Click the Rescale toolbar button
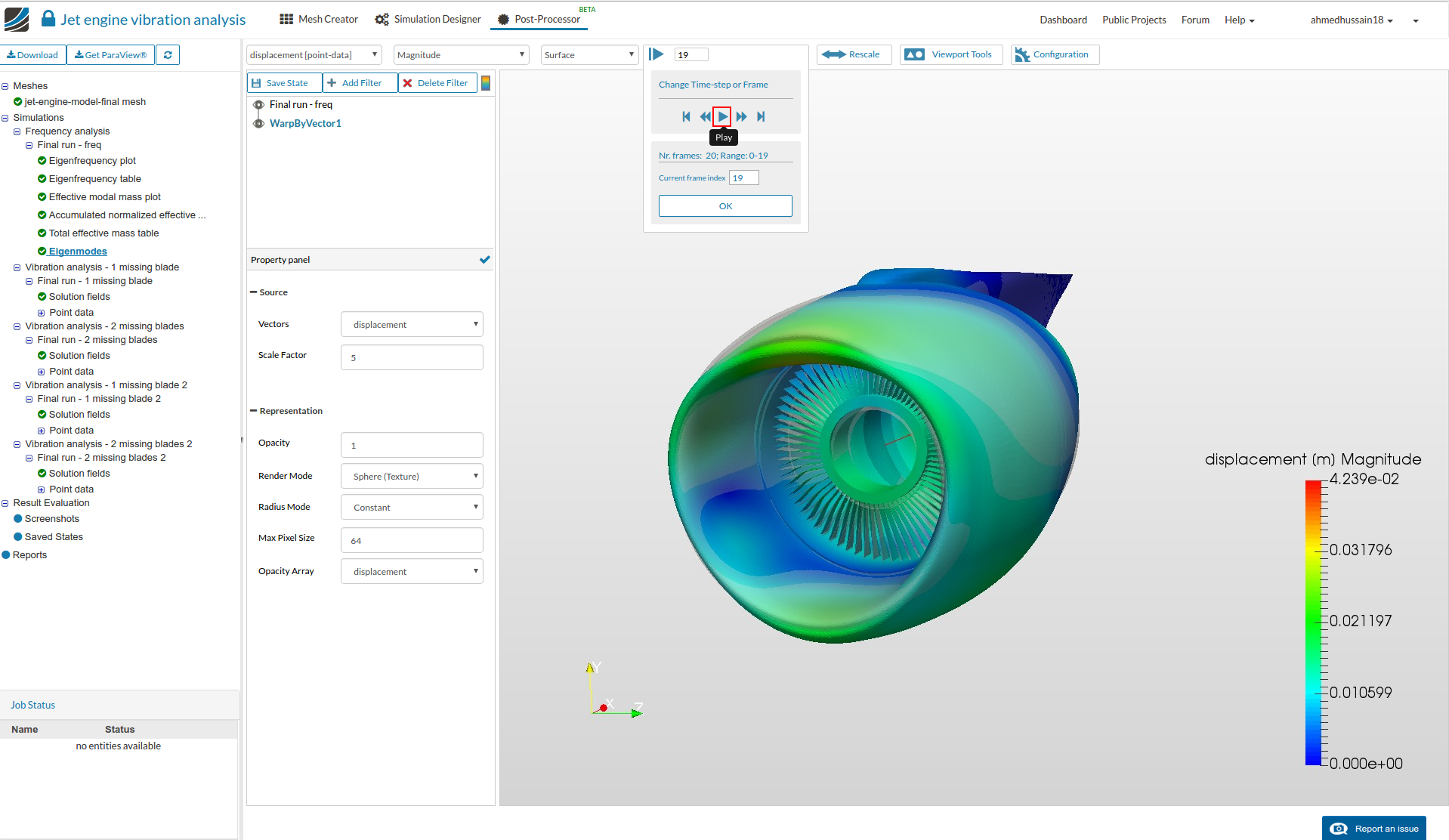 click(853, 55)
